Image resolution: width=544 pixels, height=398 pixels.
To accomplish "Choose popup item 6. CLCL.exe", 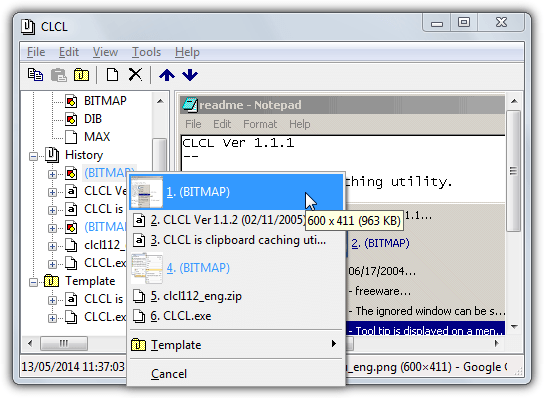I will pyautogui.click(x=236, y=316).
